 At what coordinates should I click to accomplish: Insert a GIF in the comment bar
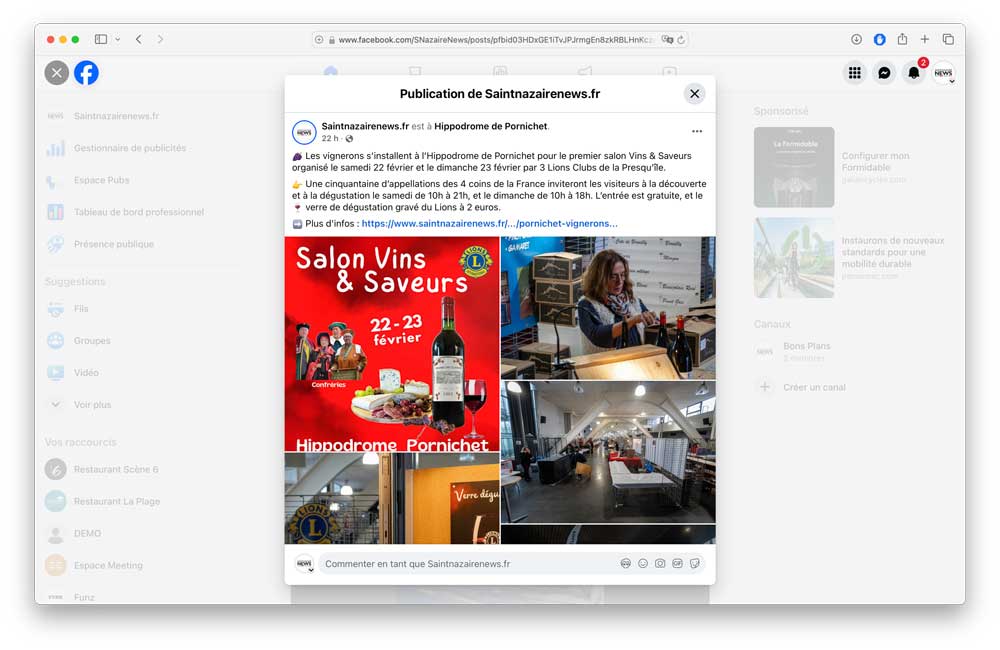coord(676,563)
